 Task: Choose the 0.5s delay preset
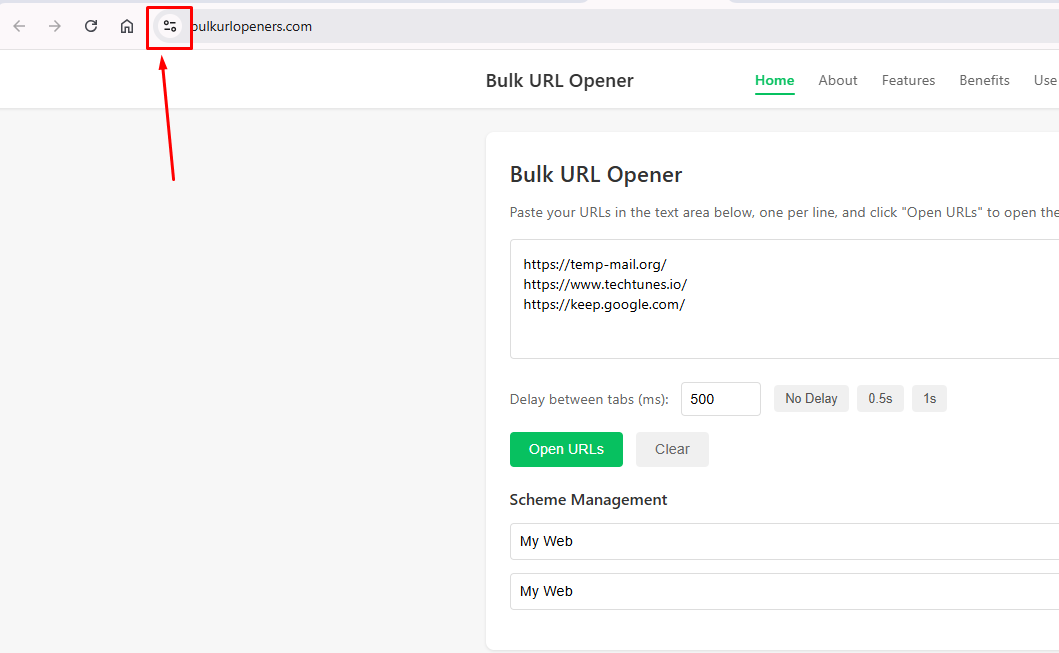click(880, 398)
